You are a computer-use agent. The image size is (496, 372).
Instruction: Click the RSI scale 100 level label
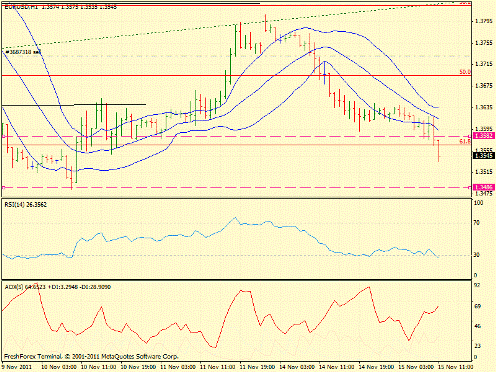[x=479, y=203]
